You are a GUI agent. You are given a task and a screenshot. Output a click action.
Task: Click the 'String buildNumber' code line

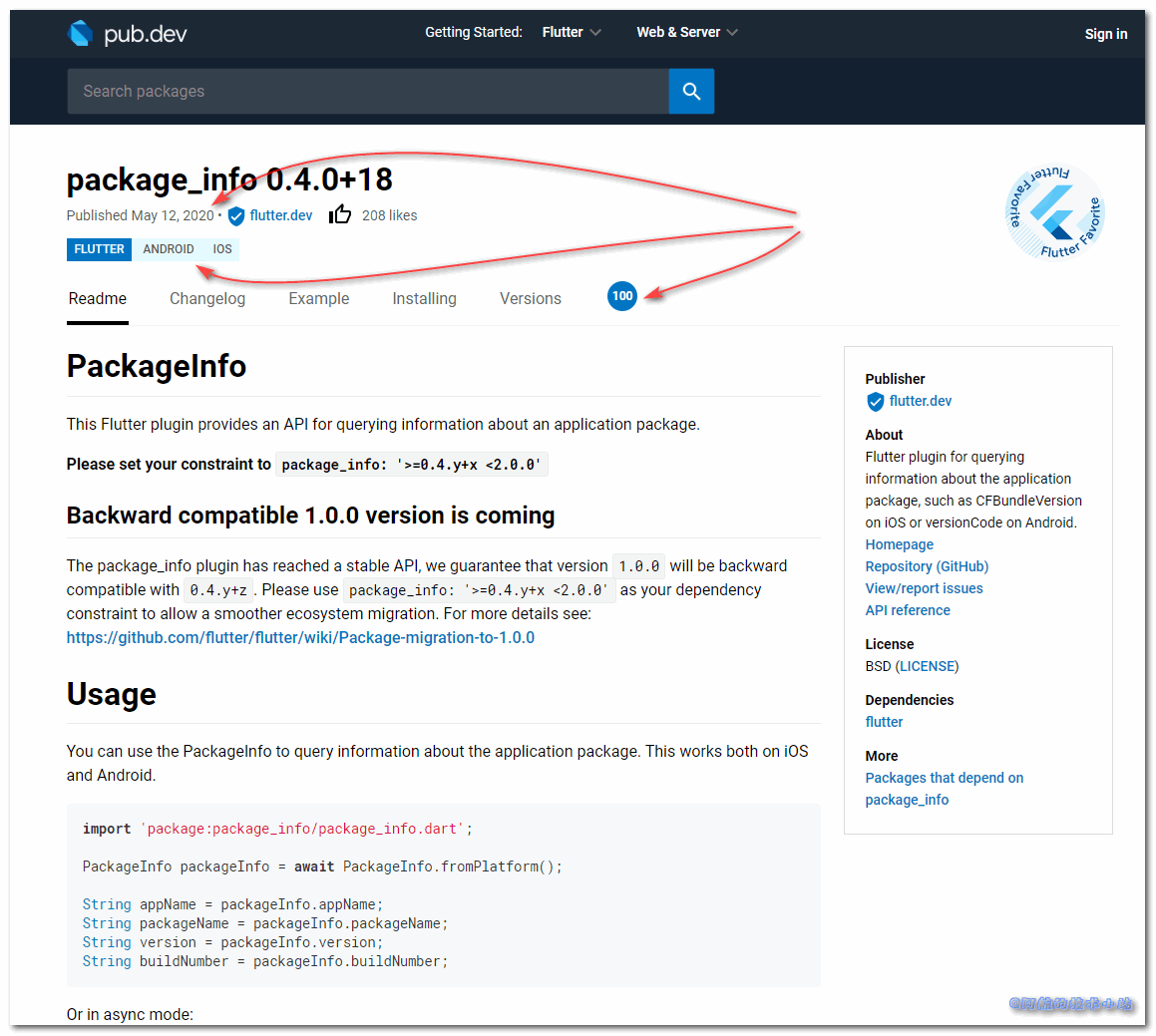[x=264, y=961]
